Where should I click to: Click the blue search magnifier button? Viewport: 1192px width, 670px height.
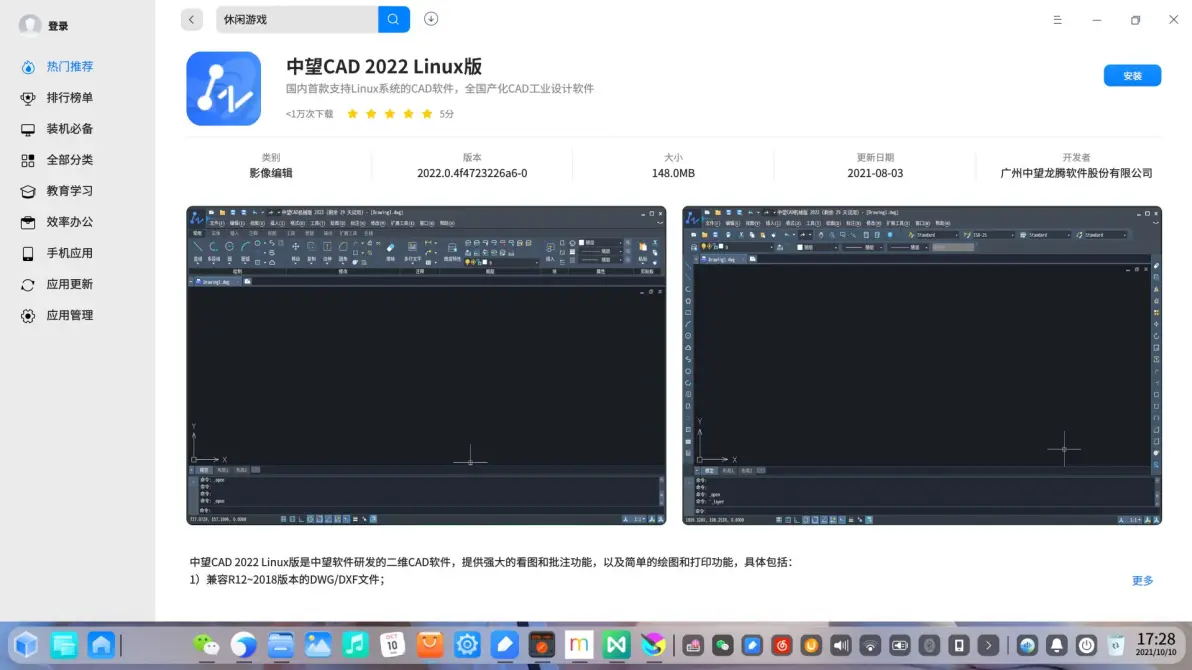393,20
